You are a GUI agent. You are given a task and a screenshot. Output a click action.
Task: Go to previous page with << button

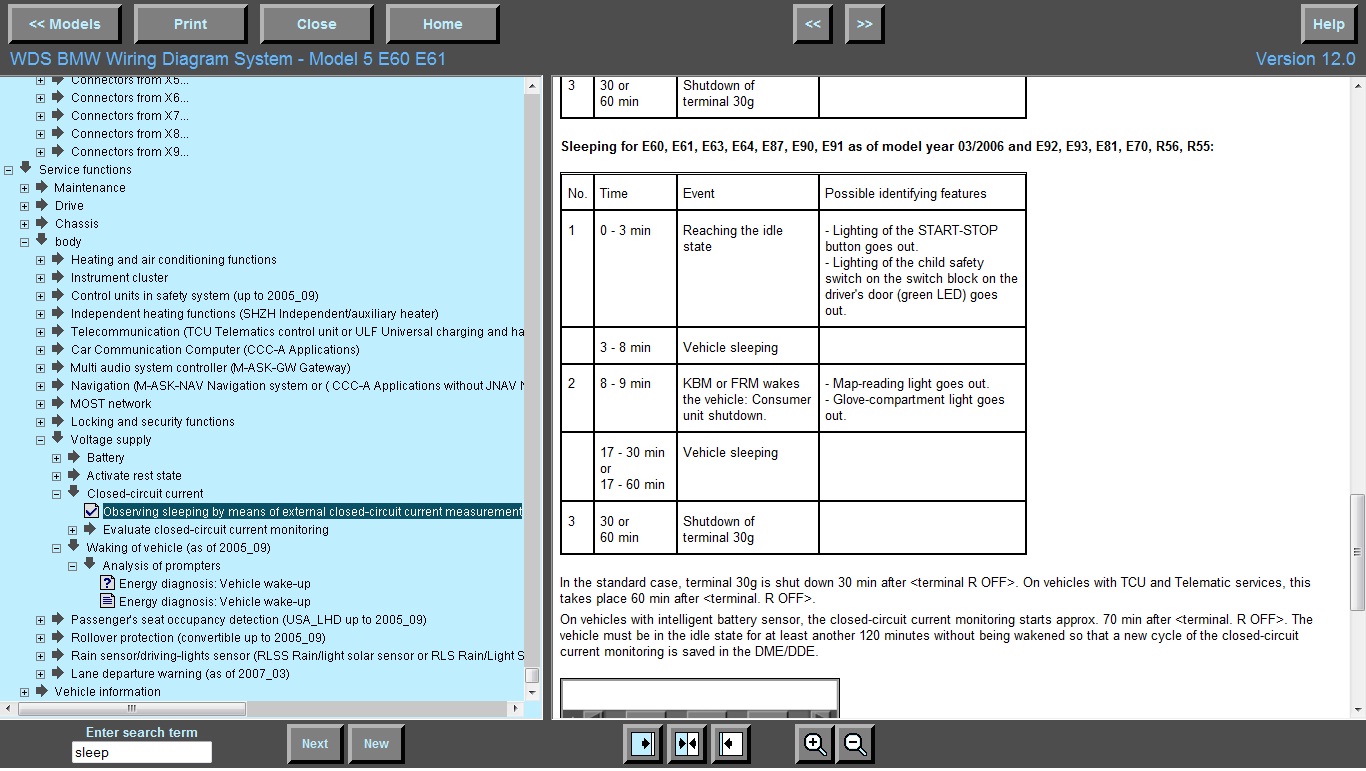point(813,24)
